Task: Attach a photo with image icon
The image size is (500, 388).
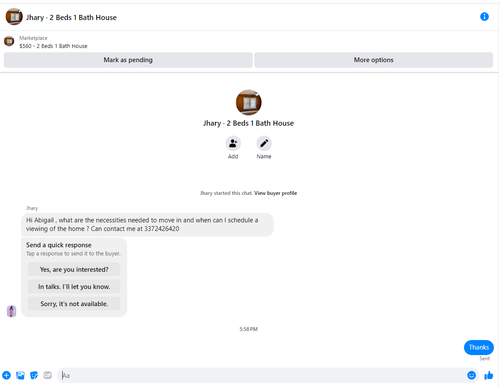Action: point(20,375)
